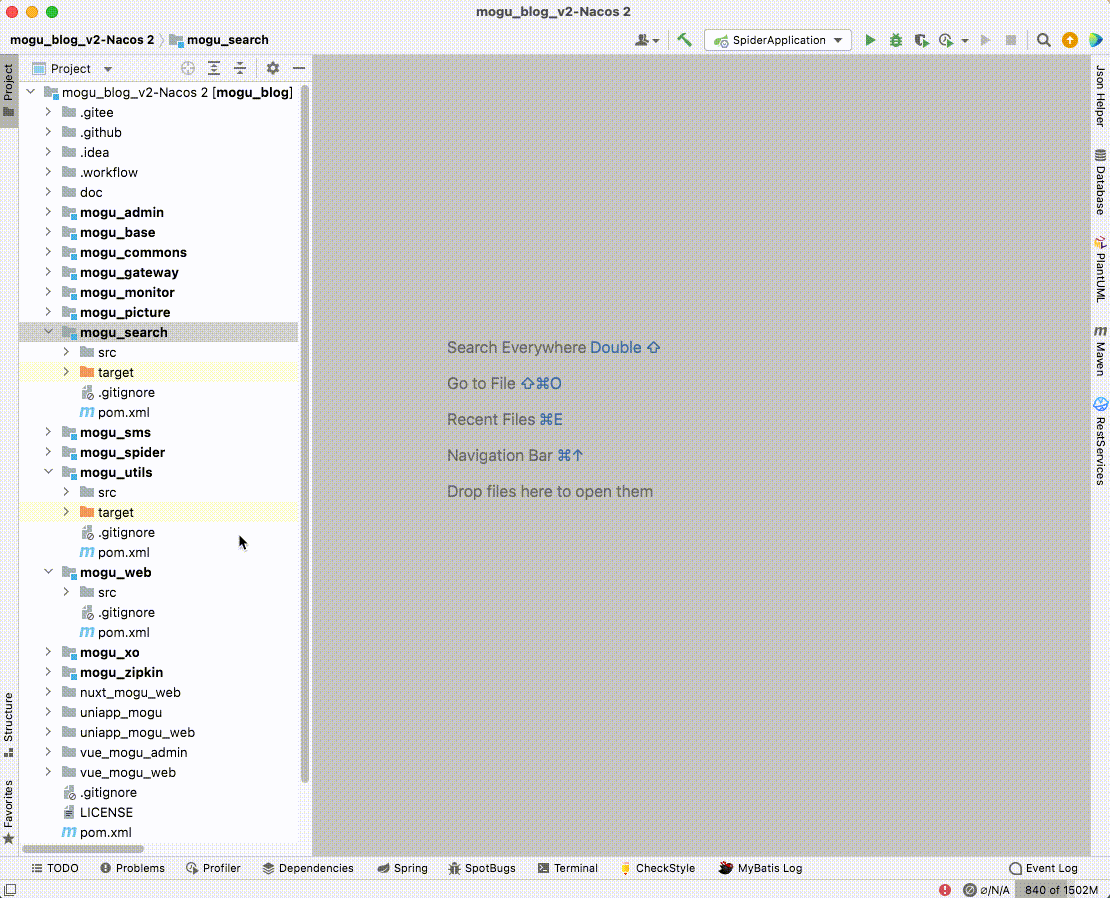Click the memory indicator showing 840 of 1502M
Screen dimensions: 1110x898
pos(1061,889)
